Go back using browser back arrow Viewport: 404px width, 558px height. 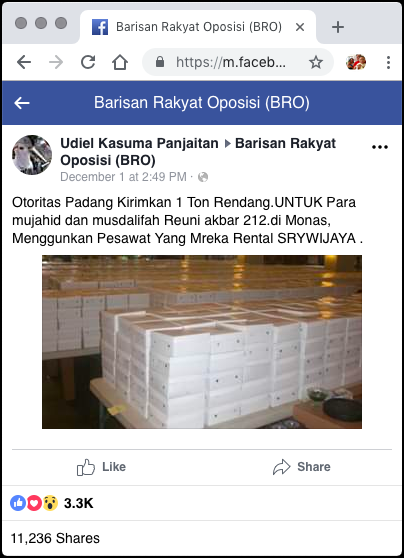coord(24,63)
